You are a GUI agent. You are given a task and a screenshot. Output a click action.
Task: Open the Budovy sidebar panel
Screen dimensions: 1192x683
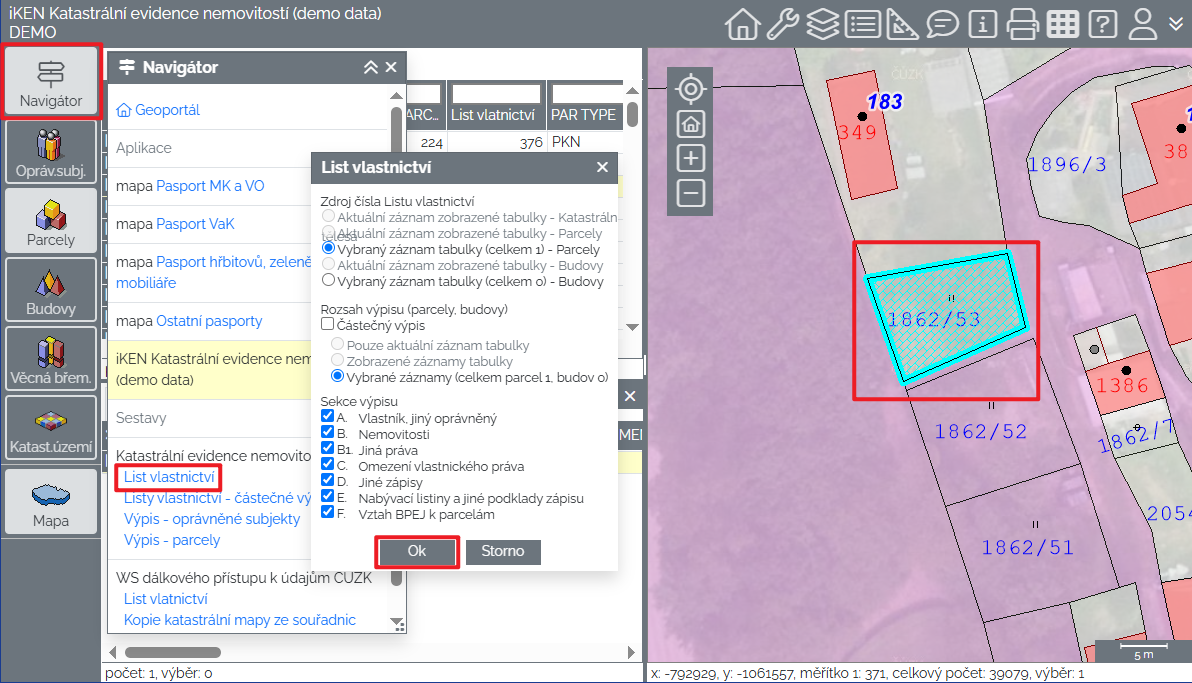(x=51, y=292)
